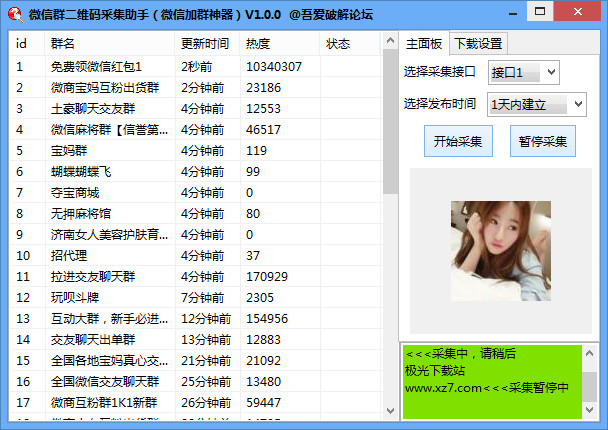608x430 pixels.
Task: Select row 微商宝妈互粉出货群
Action: coord(195,88)
